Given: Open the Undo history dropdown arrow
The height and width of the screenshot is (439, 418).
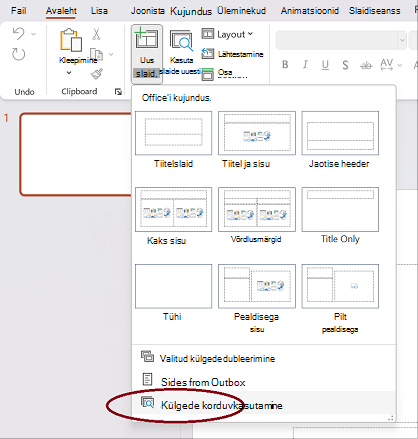Looking at the screenshot, I should pyautogui.click(x=33, y=34).
